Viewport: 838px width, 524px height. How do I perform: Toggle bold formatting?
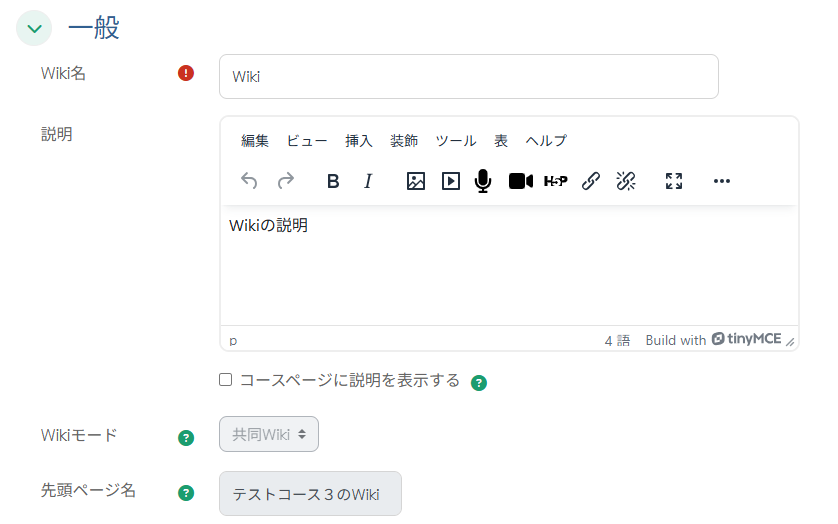[333, 181]
